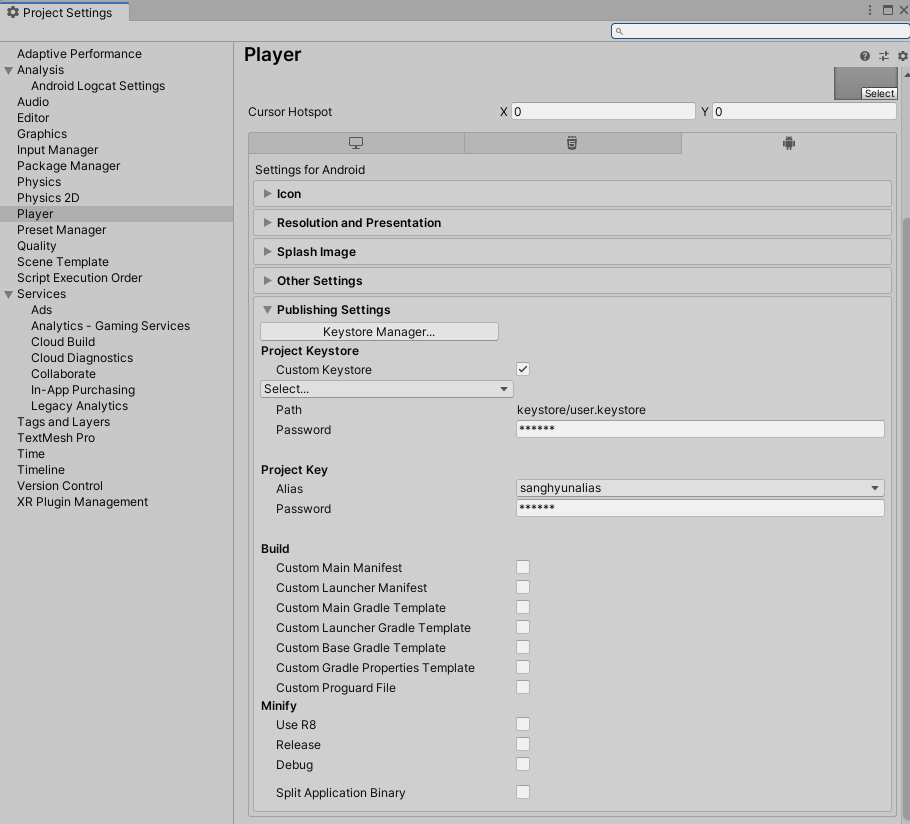Viewport: 910px width, 824px height.
Task: Open the Keystore Manager
Action: tap(379, 331)
